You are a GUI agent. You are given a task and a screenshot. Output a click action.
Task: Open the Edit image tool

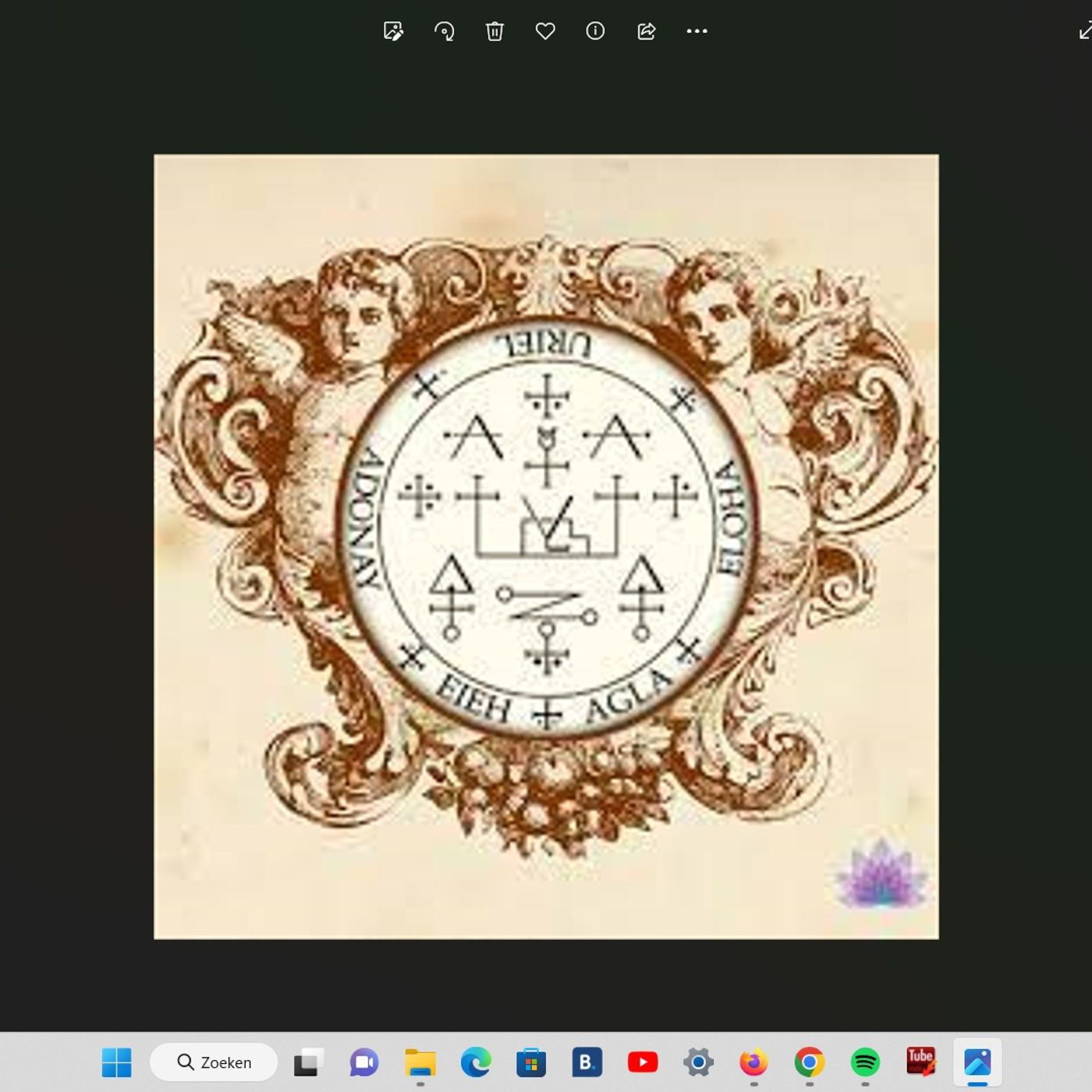393,31
